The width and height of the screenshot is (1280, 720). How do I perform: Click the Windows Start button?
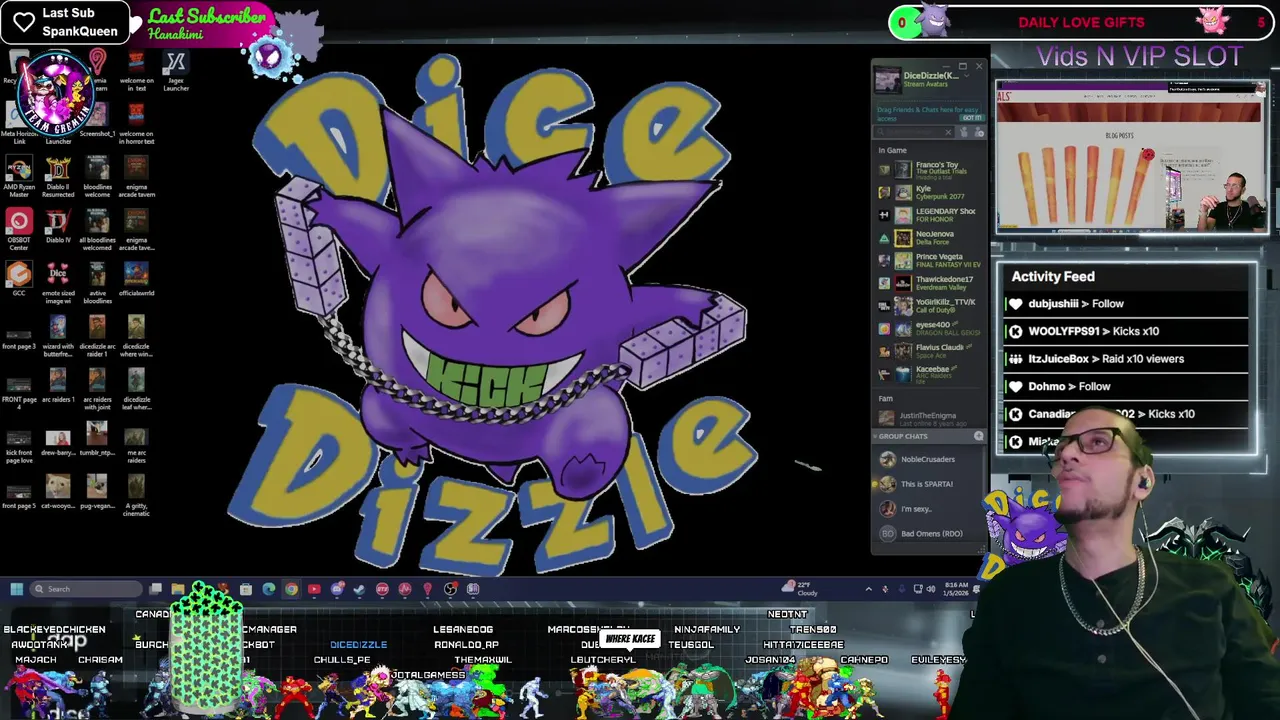click(16, 589)
